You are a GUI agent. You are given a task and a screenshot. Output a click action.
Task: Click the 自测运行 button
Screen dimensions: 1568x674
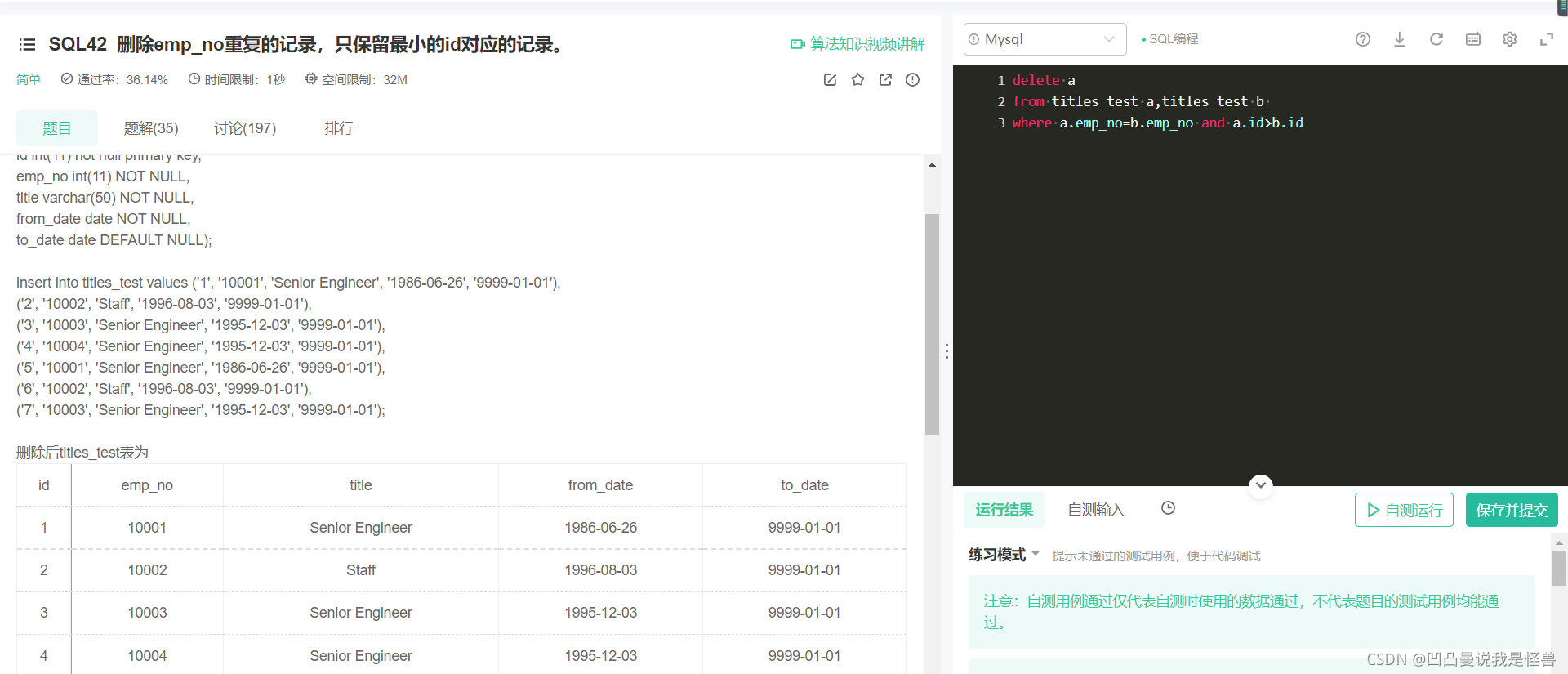[x=1404, y=510]
